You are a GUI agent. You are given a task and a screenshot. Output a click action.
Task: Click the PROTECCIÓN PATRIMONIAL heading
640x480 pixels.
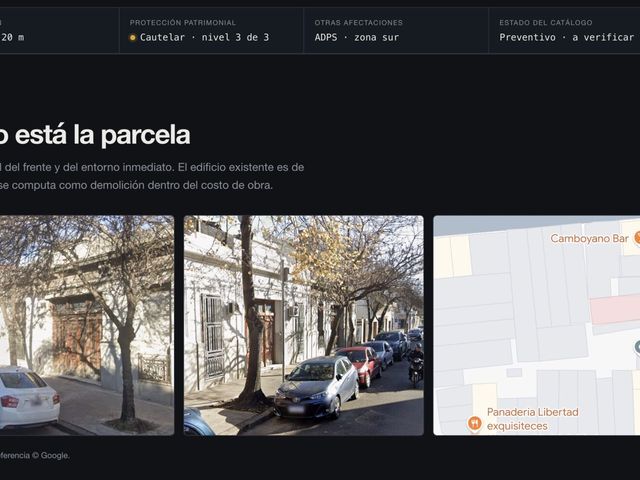coord(183,23)
